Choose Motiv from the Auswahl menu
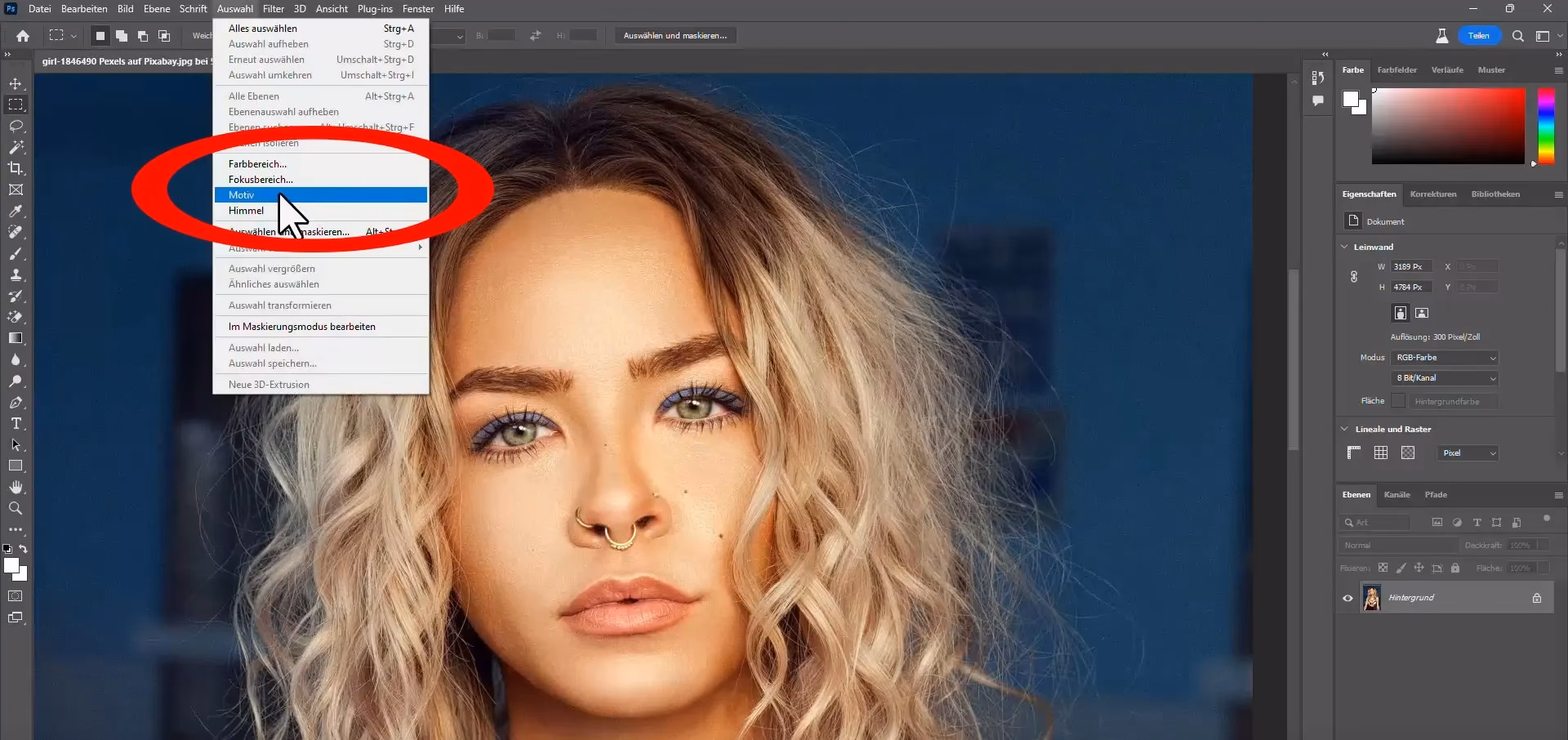1568x740 pixels. (243, 194)
